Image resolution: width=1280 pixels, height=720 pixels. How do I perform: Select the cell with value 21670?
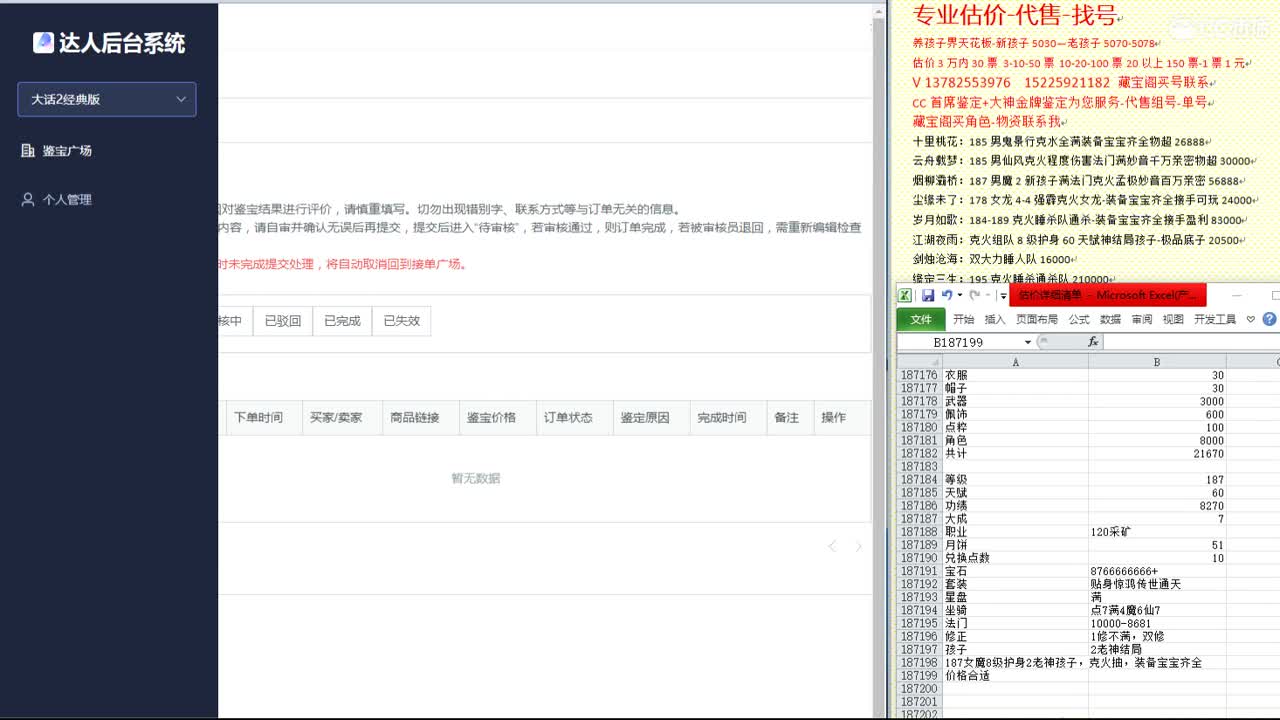(x=1157, y=454)
